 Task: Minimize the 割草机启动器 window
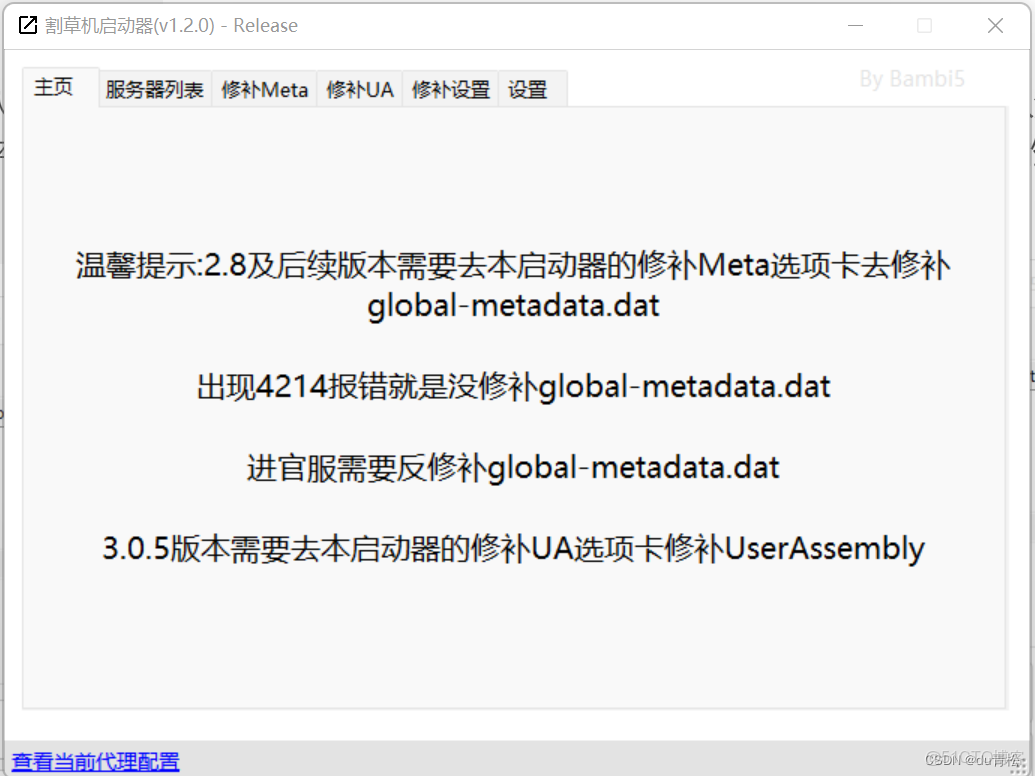[855, 25]
